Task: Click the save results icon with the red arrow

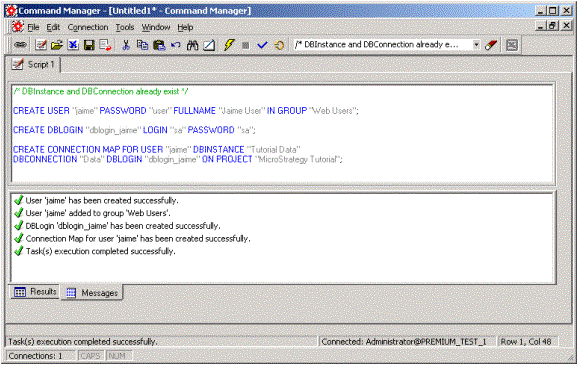Action: point(105,45)
